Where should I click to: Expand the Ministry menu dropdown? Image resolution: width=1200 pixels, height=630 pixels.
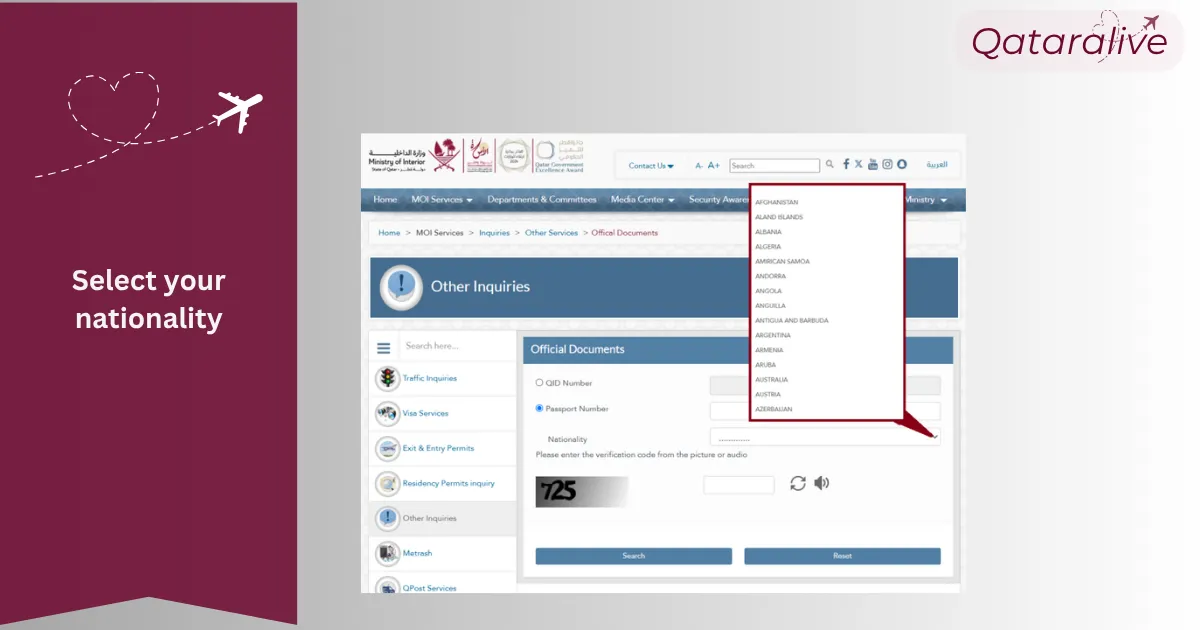pyautogui.click(x=926, y=200)
